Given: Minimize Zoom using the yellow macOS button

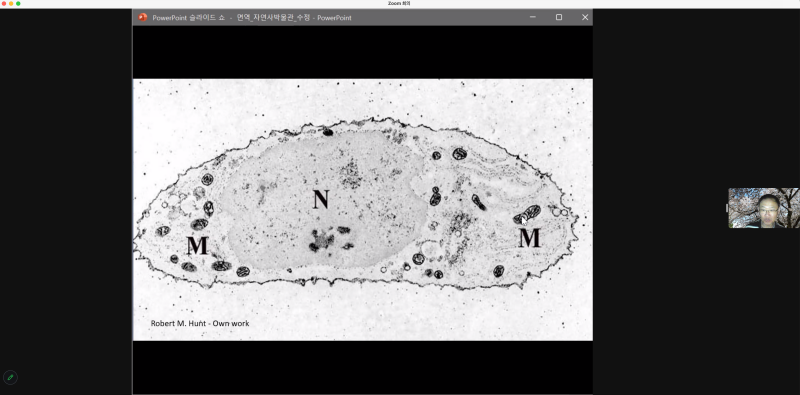Looking at the screenshot, I should tap(11, 4).
